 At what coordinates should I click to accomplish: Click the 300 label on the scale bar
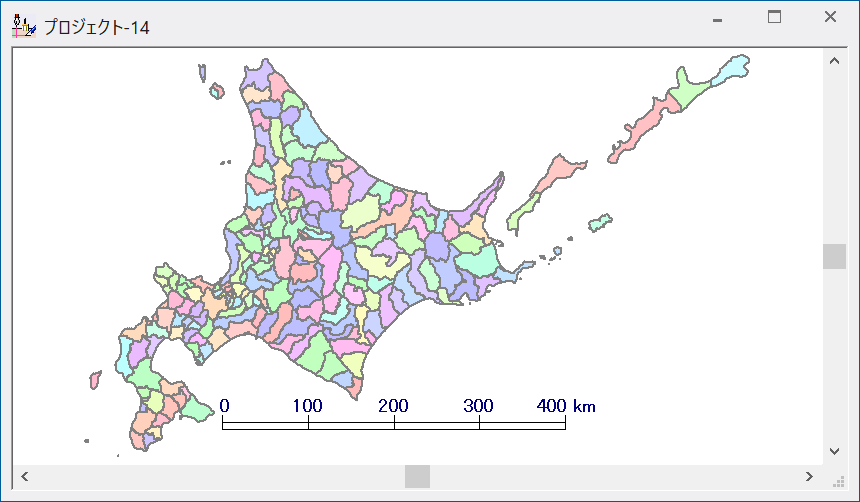[478, 406]
